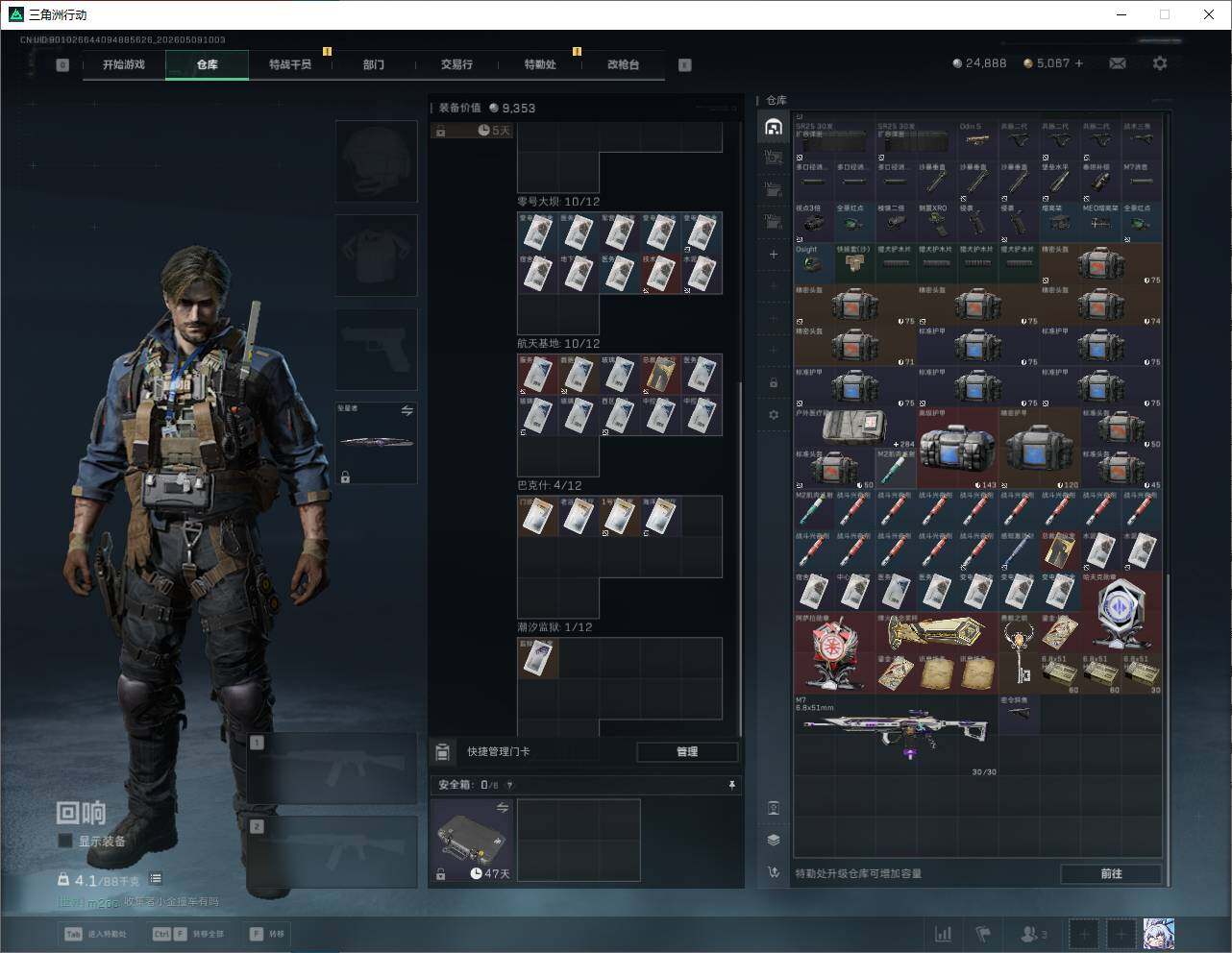Select the empty body armor equipment slot
1232x953 pixels.
pyautogui.click(x=376, y=255)
